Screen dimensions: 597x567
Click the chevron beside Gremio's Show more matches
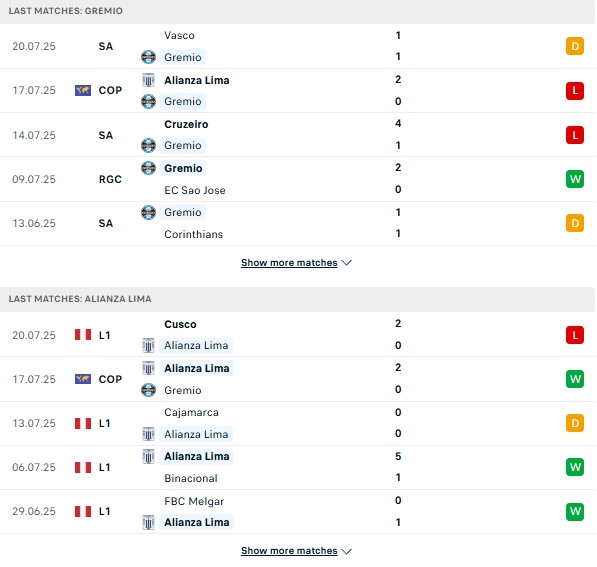346,263
